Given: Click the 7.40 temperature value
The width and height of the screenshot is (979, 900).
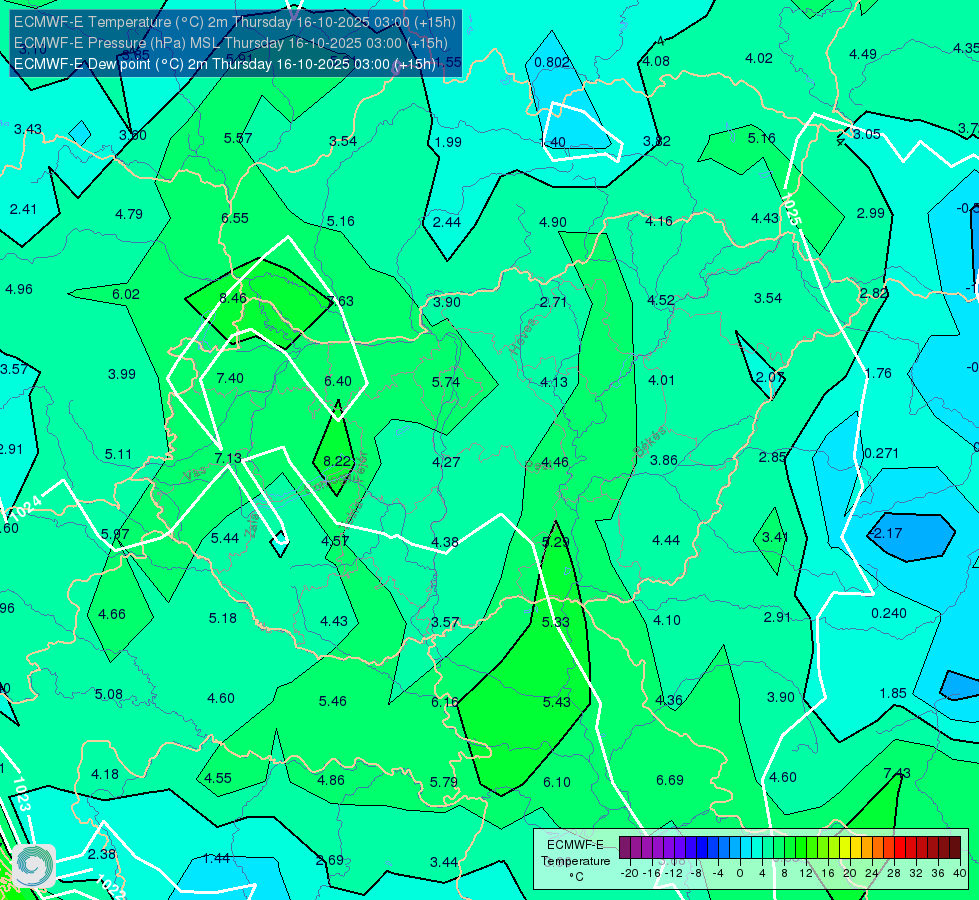Looking at the screenshot, I should (230, 378).
